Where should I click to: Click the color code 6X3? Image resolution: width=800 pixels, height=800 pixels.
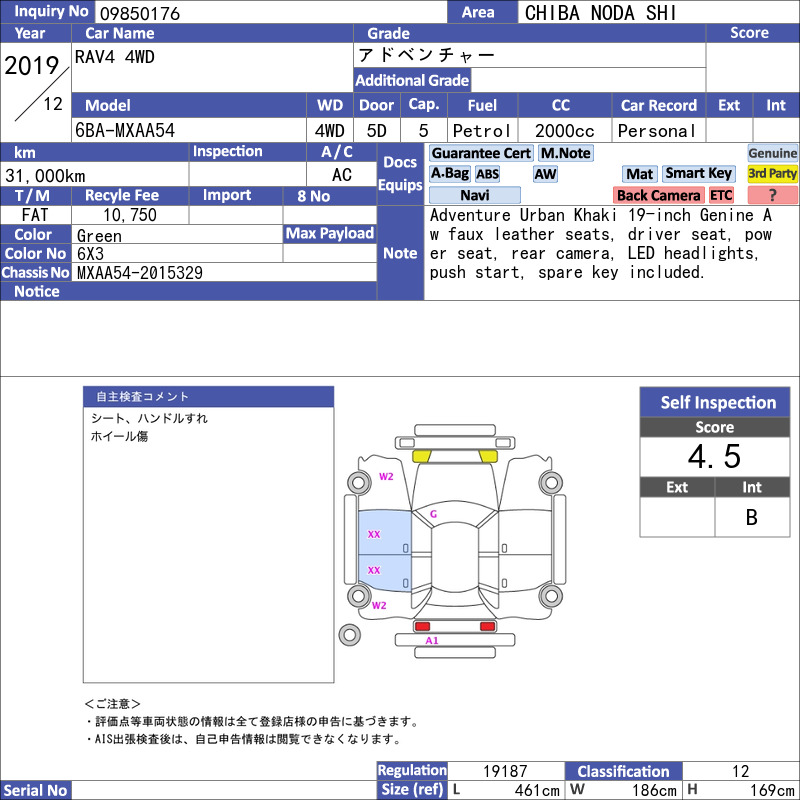pyautogui.click(x=90, y=254)
